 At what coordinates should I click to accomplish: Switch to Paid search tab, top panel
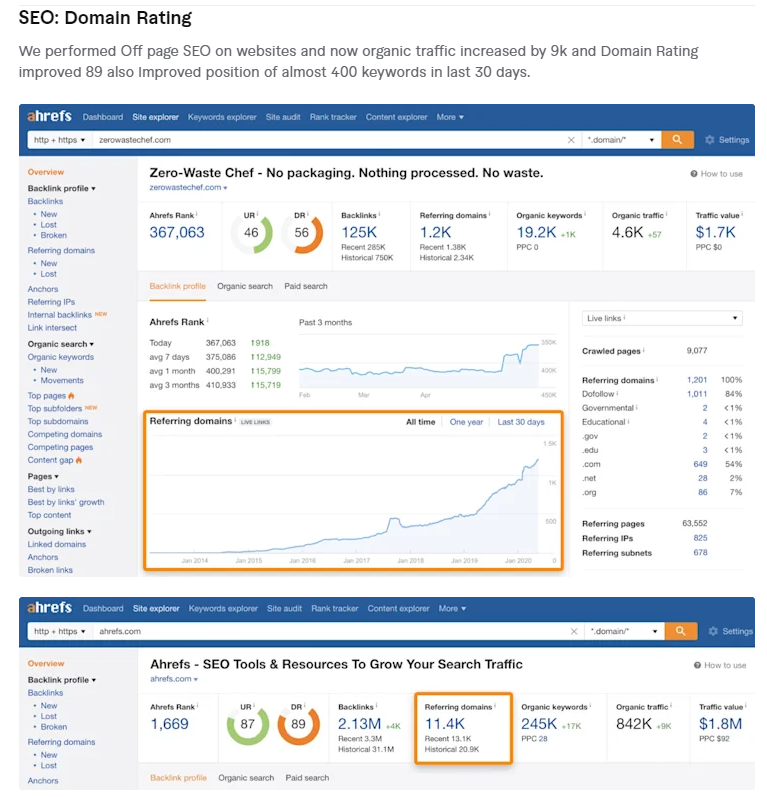click(306, 286)
